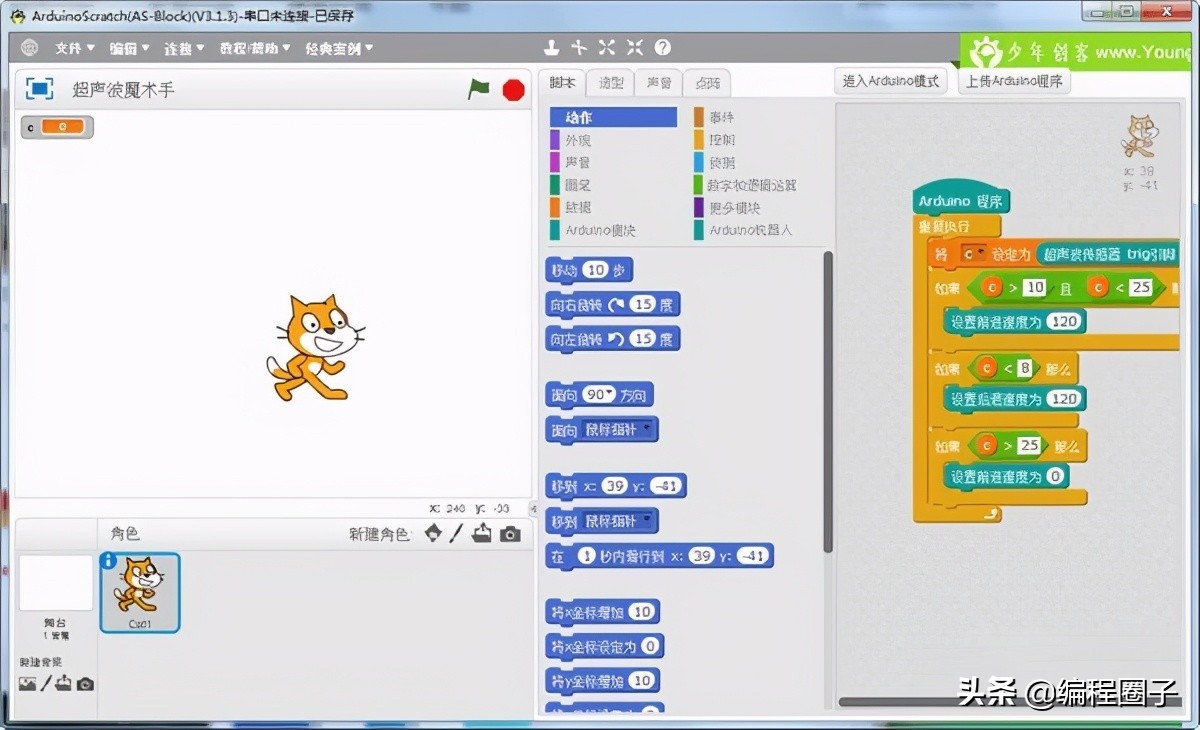The width and height of the screenshot is (1200, 730).
Task: Click the 15 field in the 向右旋转 block
Action: (642, 304)
